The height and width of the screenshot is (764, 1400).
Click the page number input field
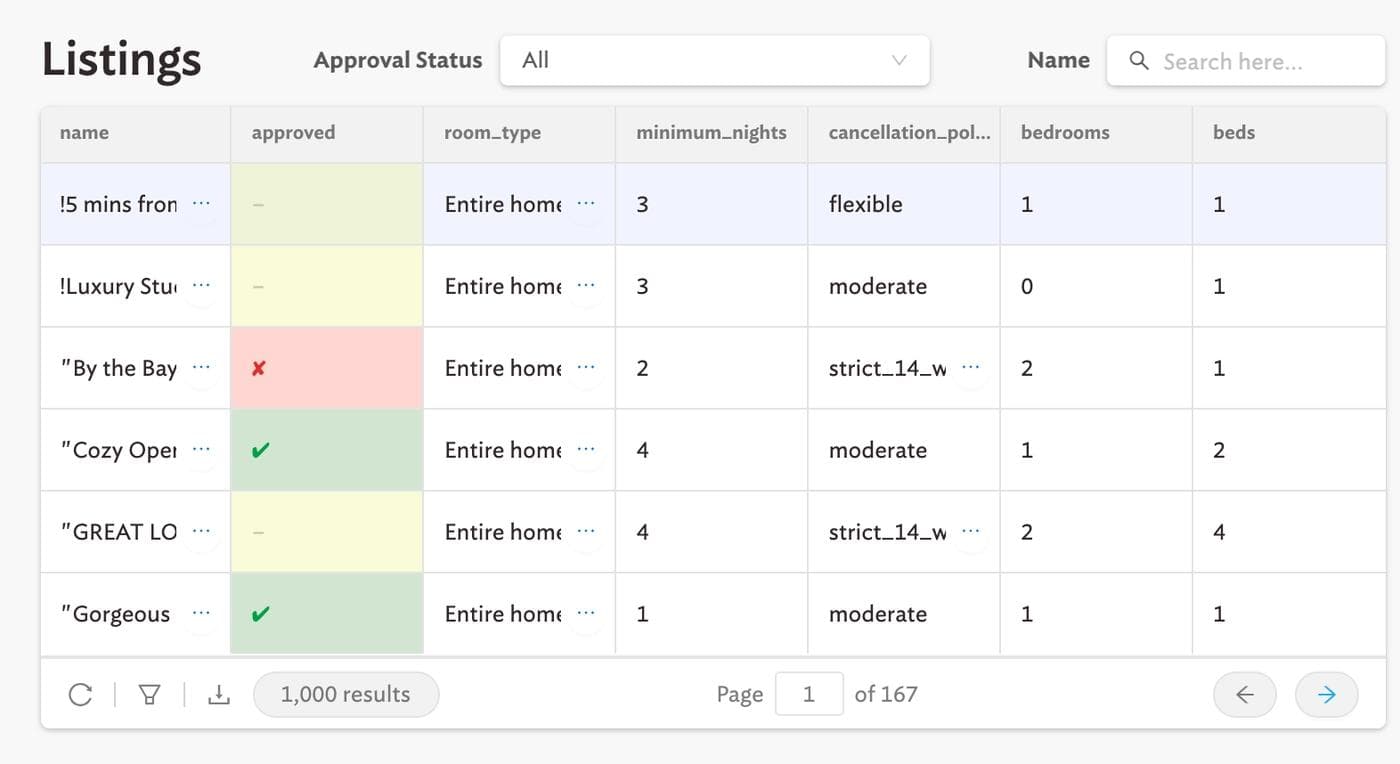pyautogui.click(x=808, y=694)
